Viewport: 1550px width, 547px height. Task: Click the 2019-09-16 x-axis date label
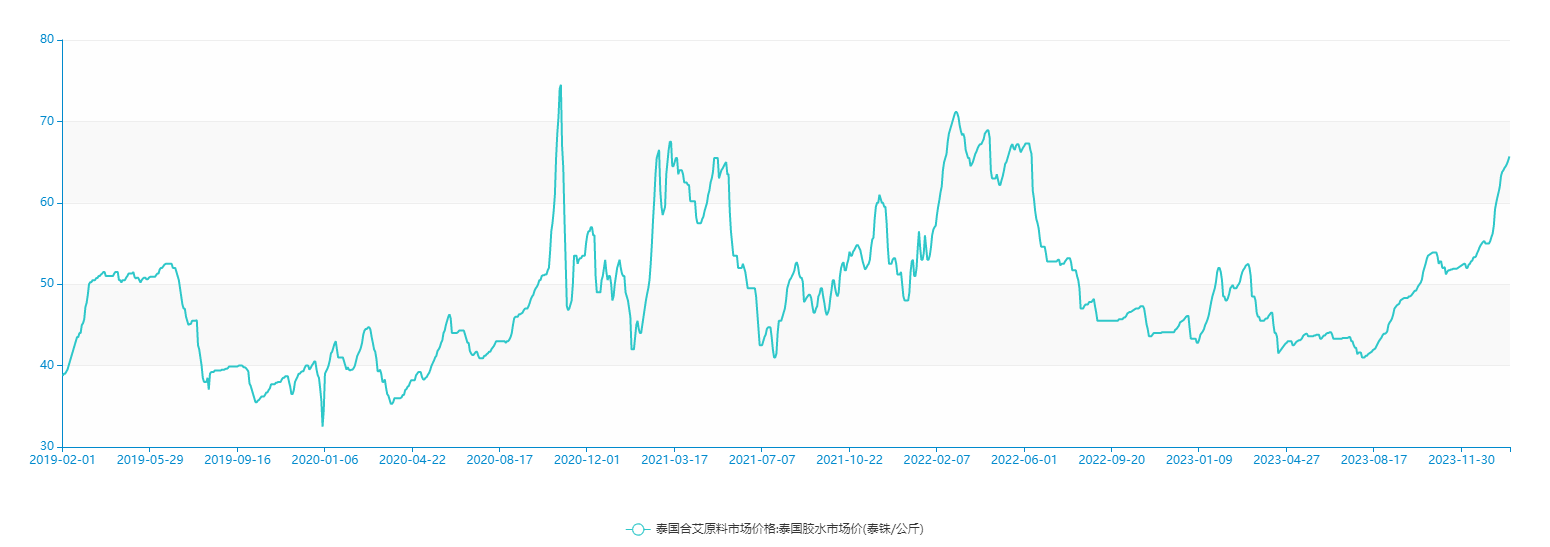point(238,460)
